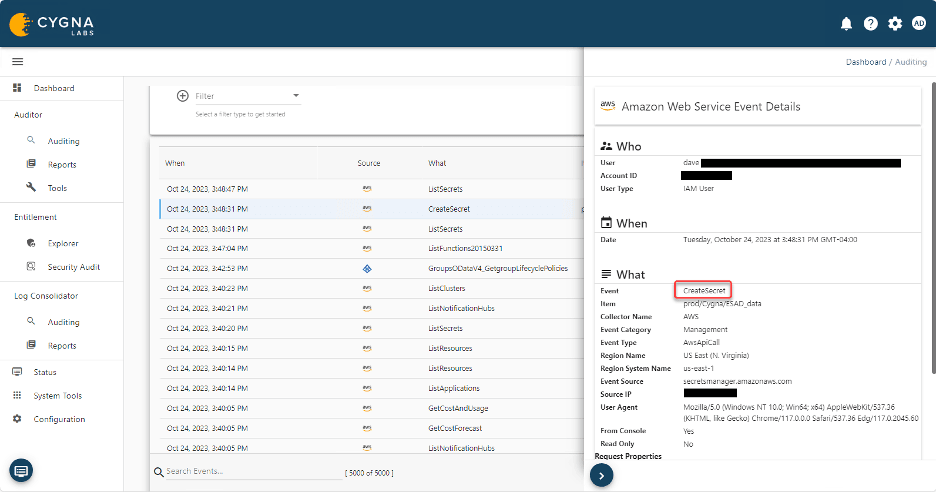This screenshot has width=936, height=492.
Task: Click the add filter plus icon
Action: tap(182, 96)
